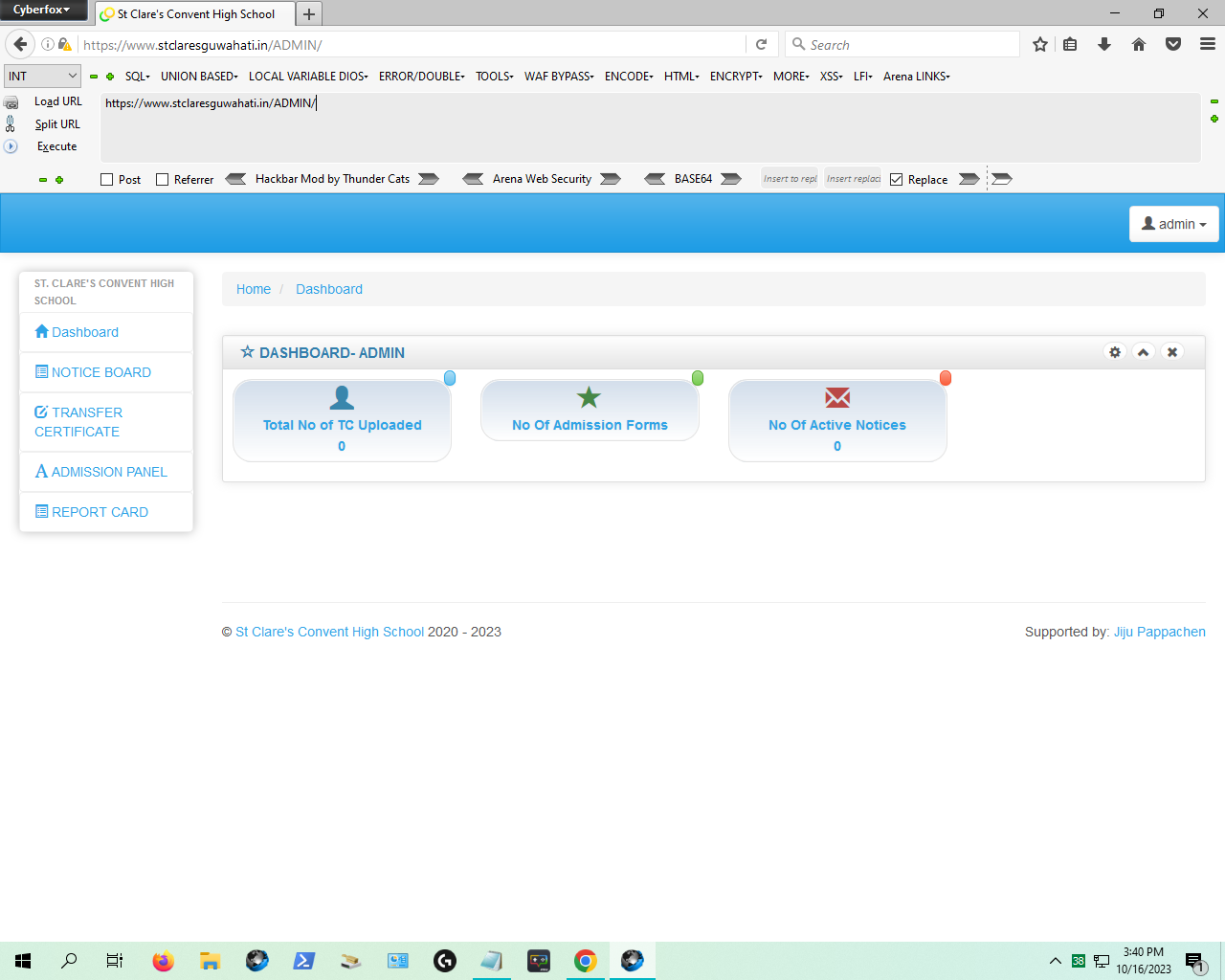Click the Insert replacing string field
The image size is (1225, 980).
click(x=853, y=179)
